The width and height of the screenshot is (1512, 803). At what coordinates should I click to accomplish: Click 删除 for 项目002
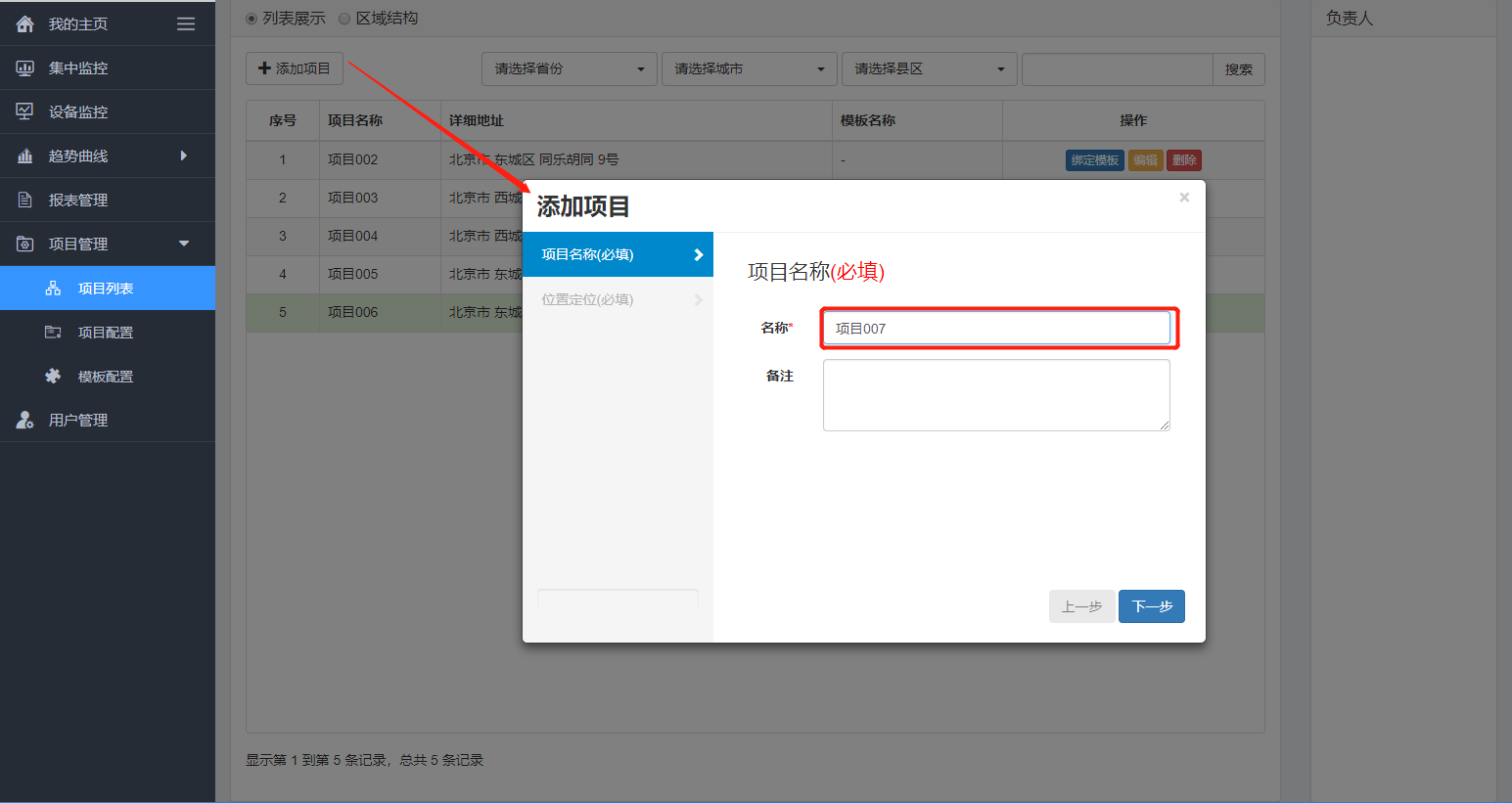1184,160
